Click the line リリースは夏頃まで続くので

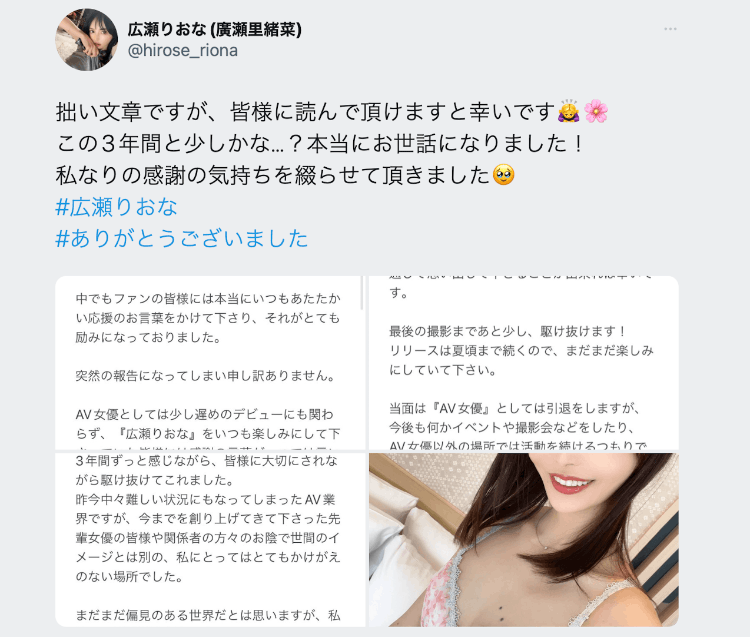tap(521, 351)
